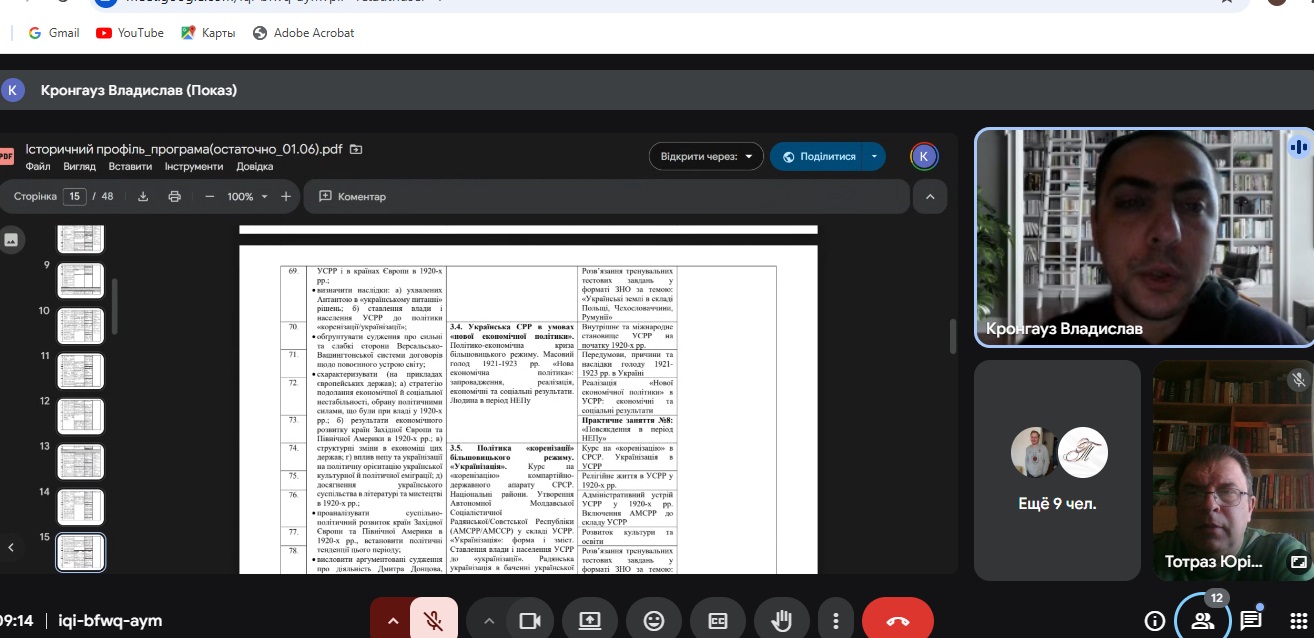Select page 12 thumbnail in sidebar
The height and width of the screenshot is (638, 1314).
click(81, 415)
